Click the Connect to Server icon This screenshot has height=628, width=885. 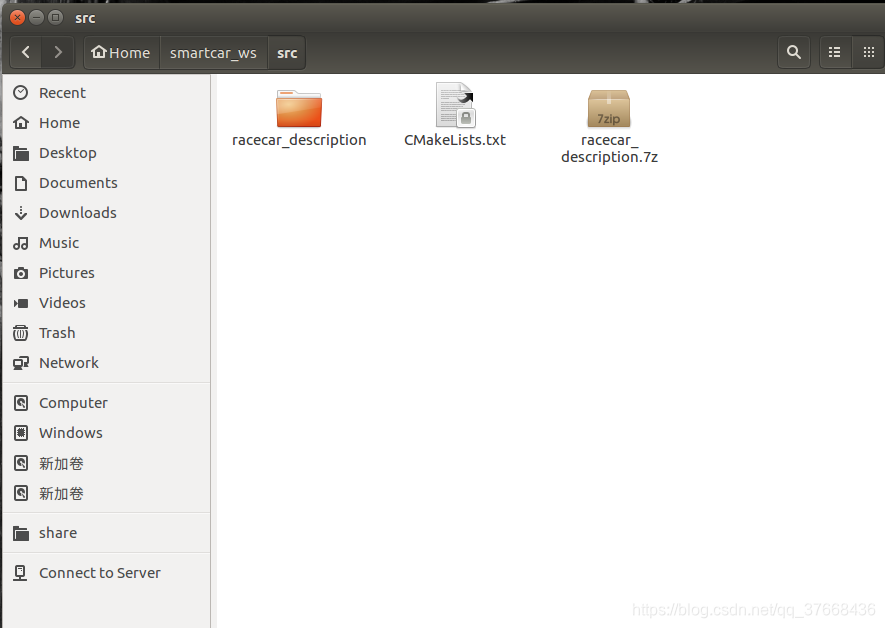[x=20, y=573]
